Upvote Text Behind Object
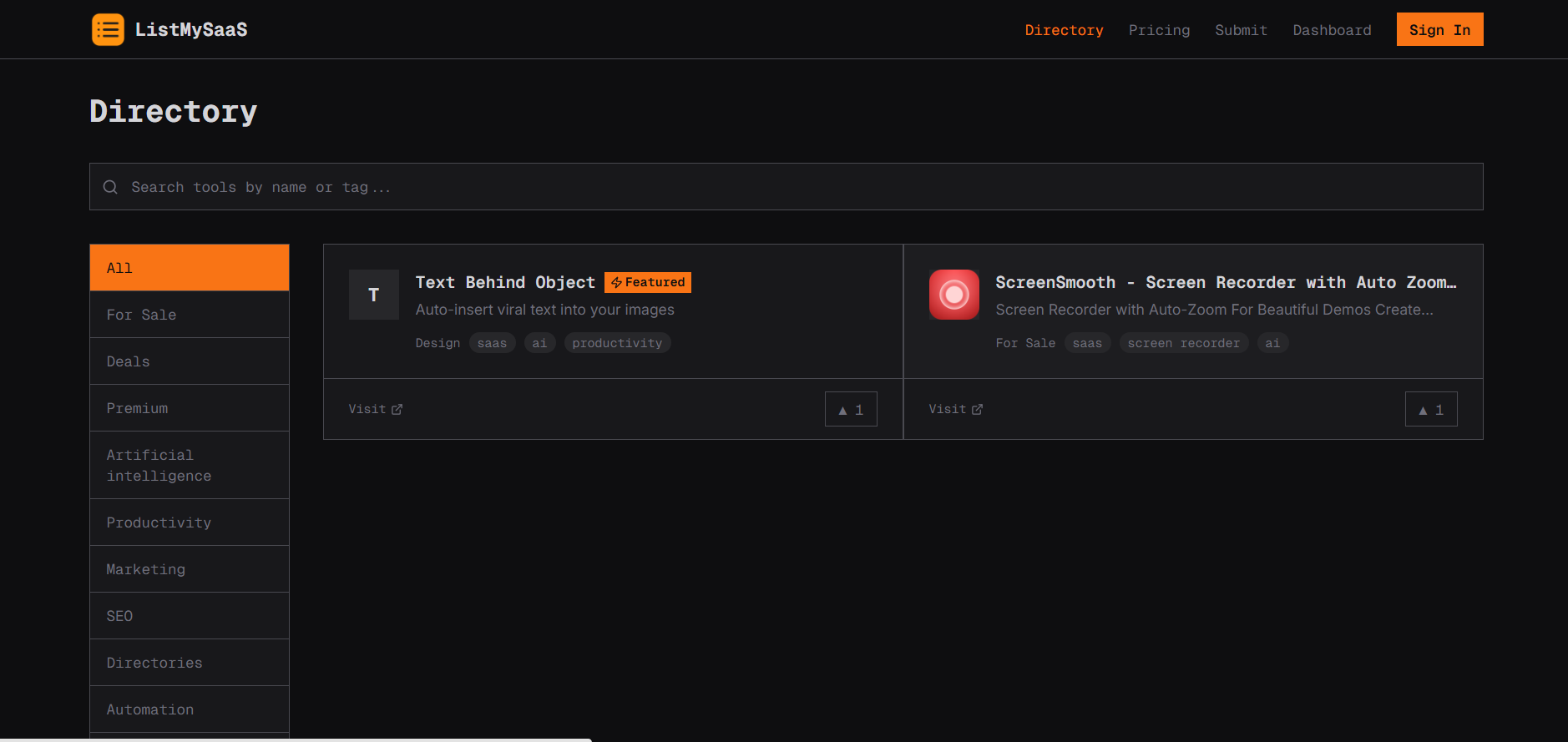 [851, 409]
